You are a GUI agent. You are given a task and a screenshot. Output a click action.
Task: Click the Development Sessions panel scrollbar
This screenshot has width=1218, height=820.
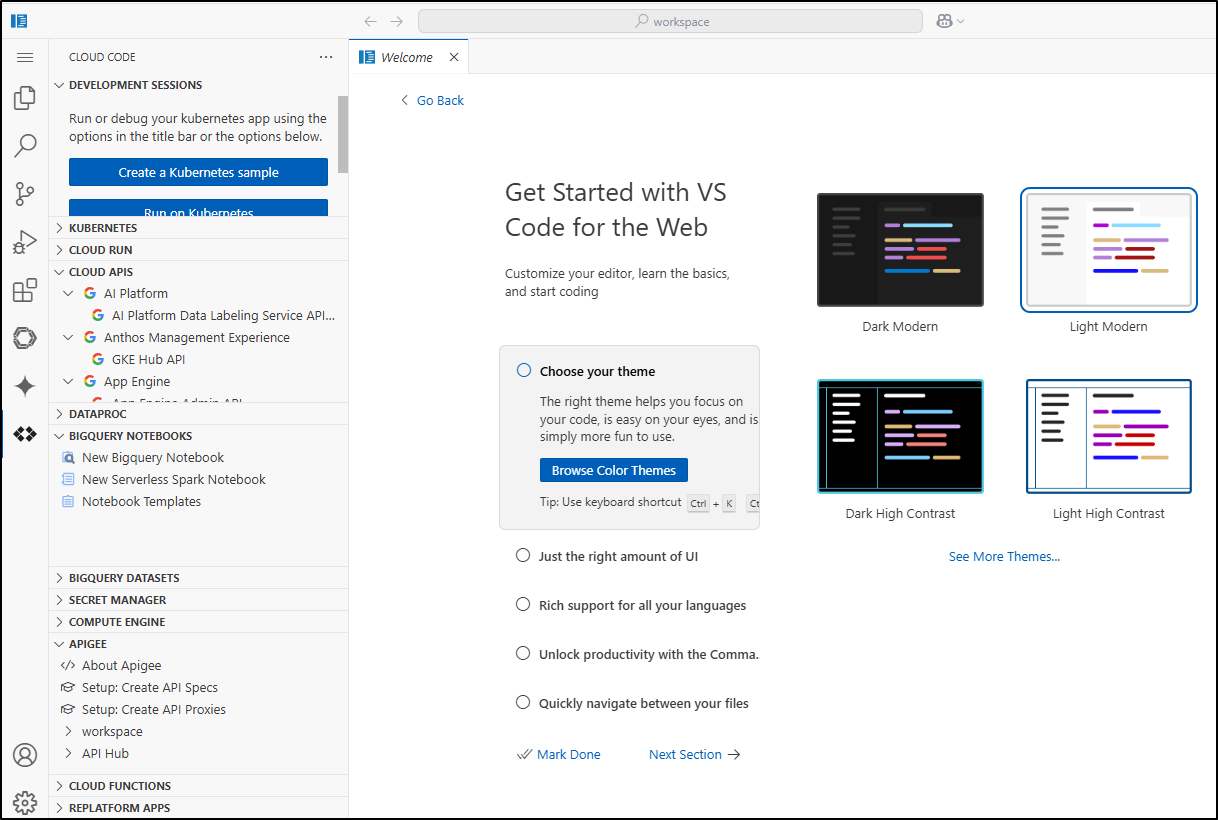(x=343, y=135)
